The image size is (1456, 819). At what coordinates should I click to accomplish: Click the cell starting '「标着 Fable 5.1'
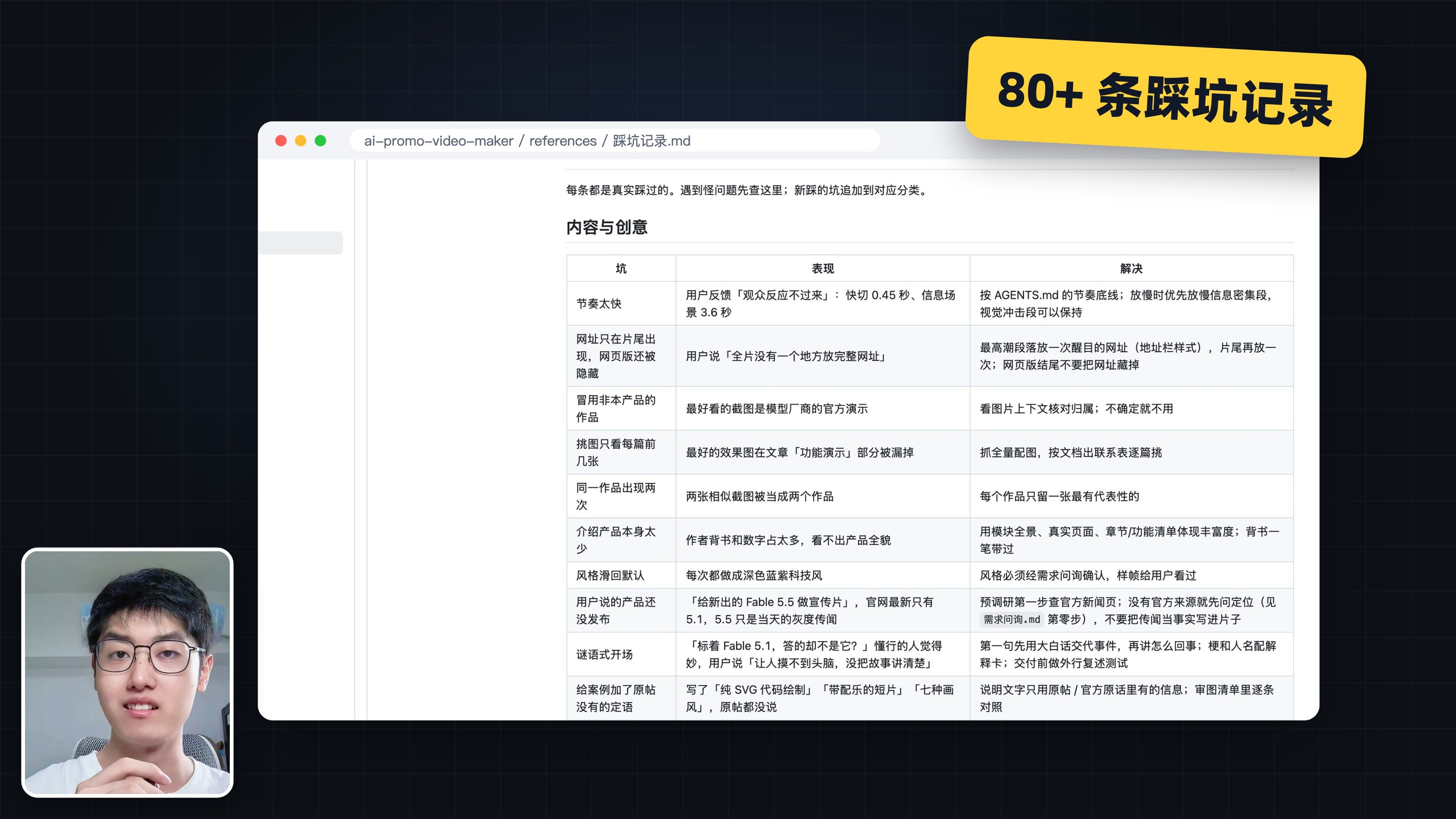pyautogui.click(x=823, y=655)
